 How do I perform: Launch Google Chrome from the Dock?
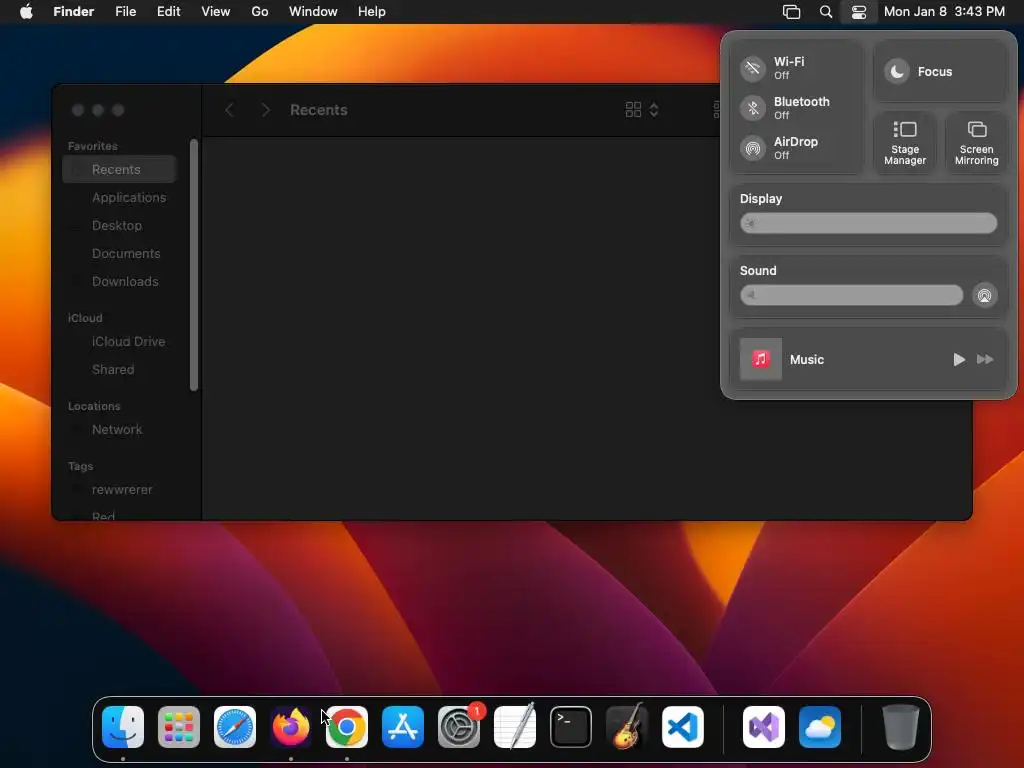[x=347, y=727]
